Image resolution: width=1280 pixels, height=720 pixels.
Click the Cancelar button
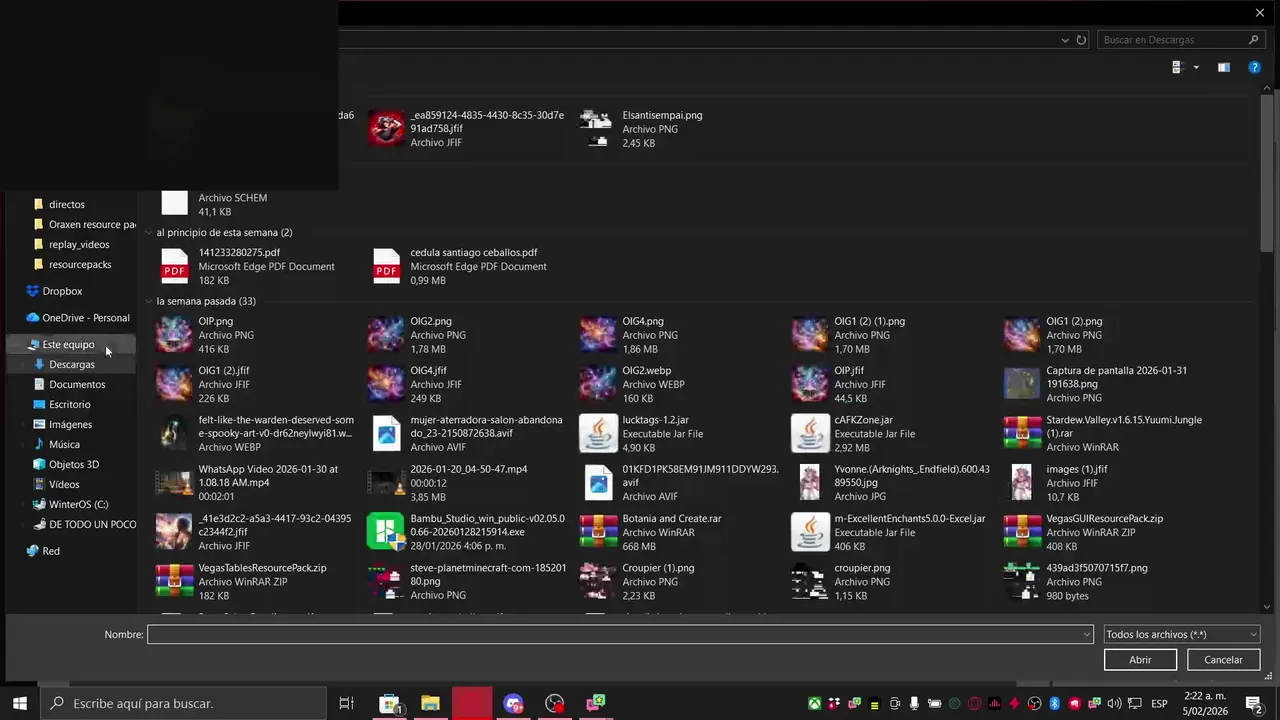[1223, 660]
